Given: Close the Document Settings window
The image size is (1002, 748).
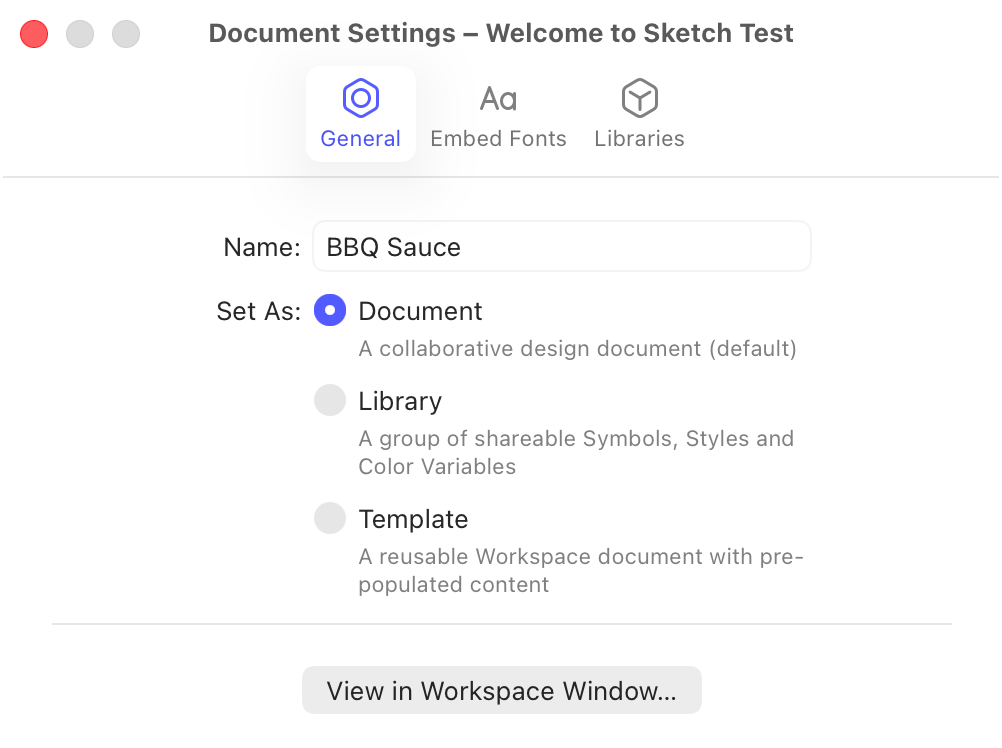Looking at the screenshot, I should point(34,34).
